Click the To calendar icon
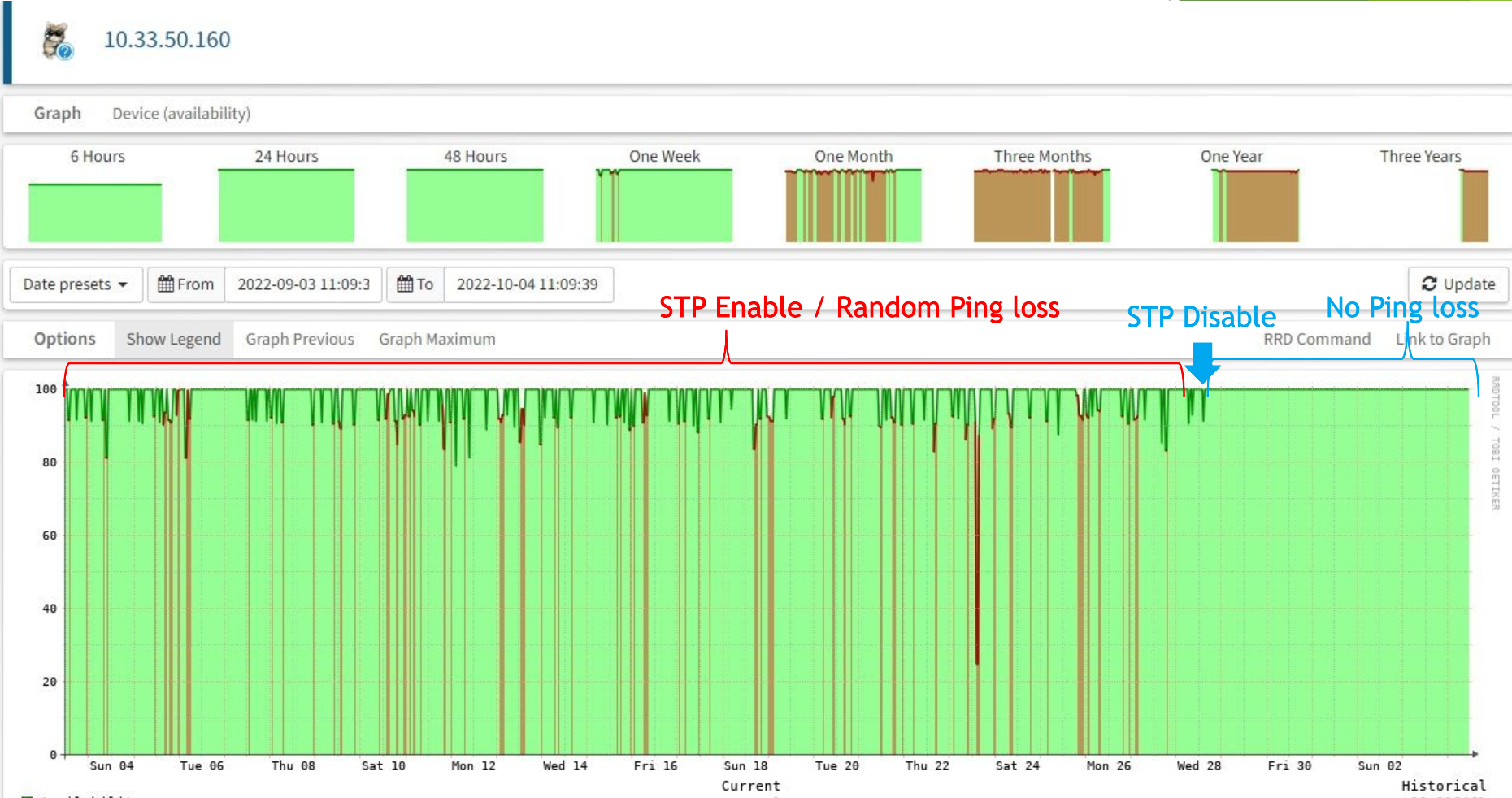 405,284
